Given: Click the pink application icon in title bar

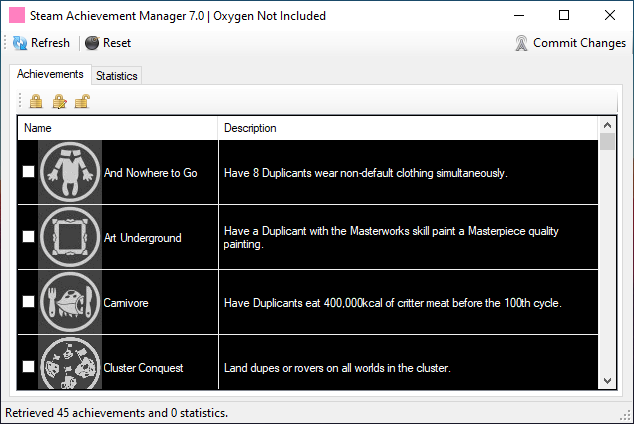Looking at the screenshot, I should pyautogui.click(x=17, y=15).
